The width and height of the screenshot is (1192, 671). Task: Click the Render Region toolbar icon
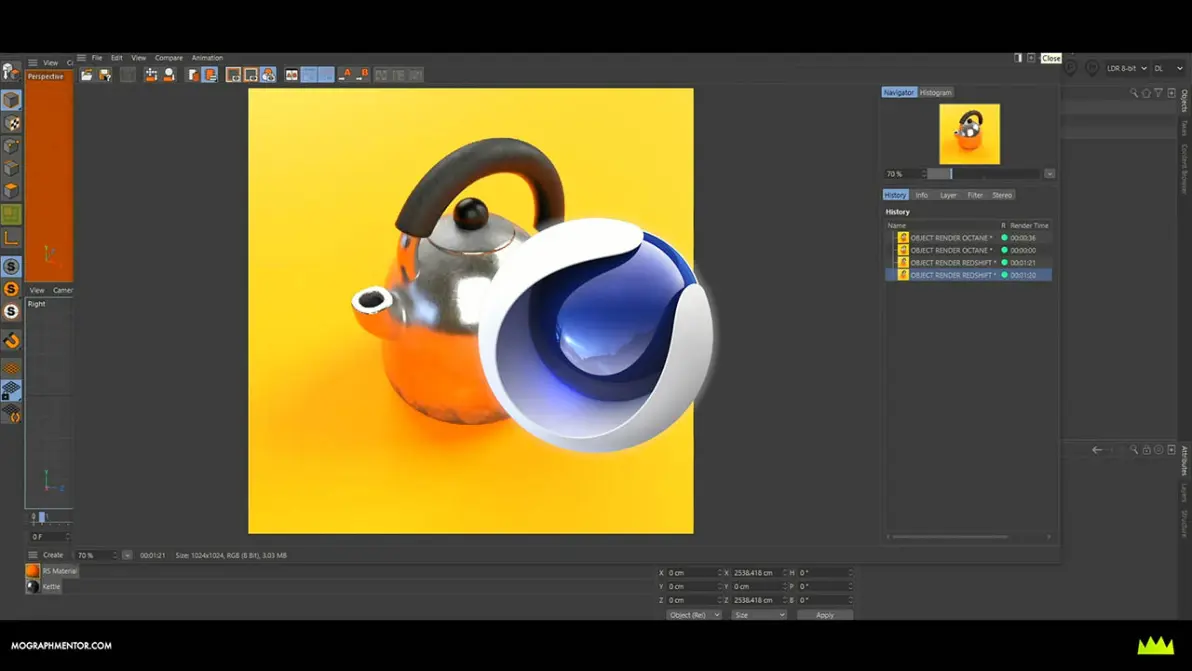pos(151,74)
